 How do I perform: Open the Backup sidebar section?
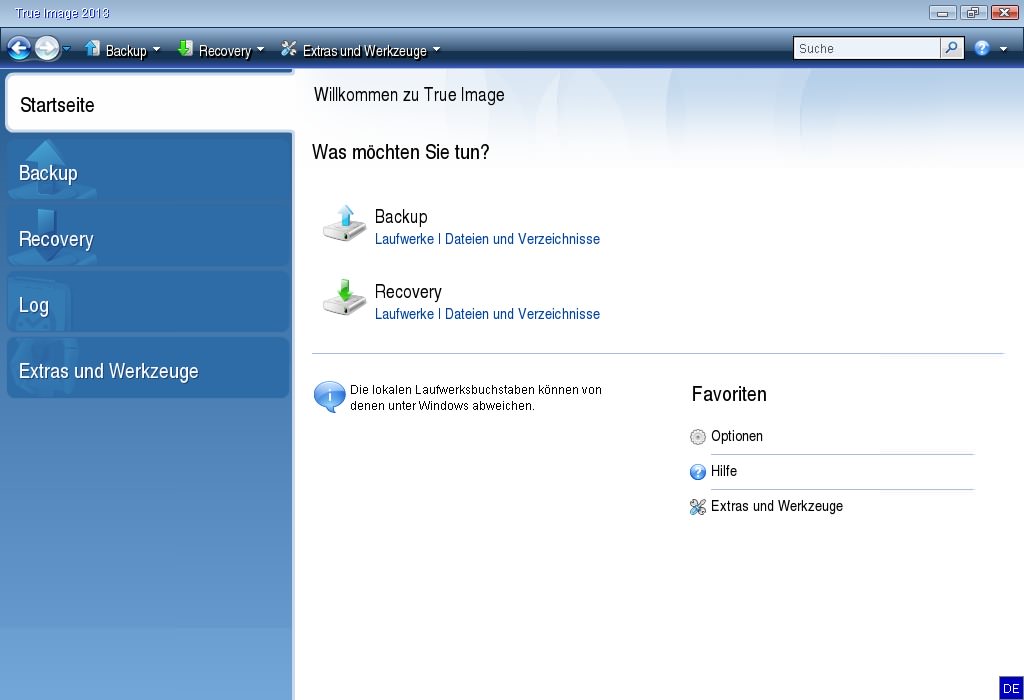pos(148,171)
